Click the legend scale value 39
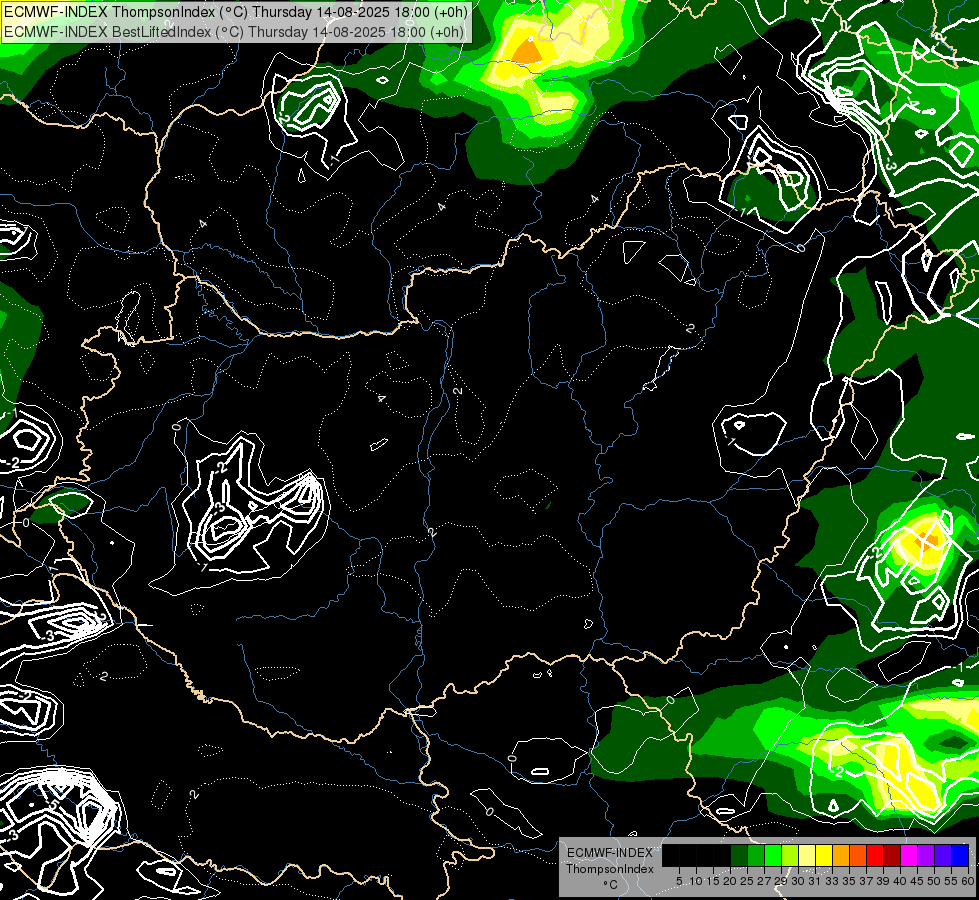Screen dimensions: 979x900 pos(883,881)
